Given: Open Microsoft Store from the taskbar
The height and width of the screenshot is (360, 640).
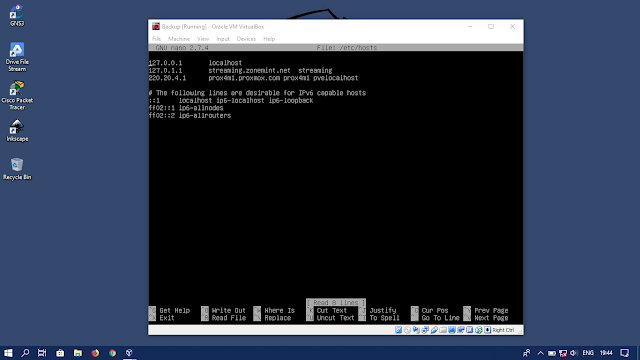Looking at the screenshot, I should coord(60,353).
